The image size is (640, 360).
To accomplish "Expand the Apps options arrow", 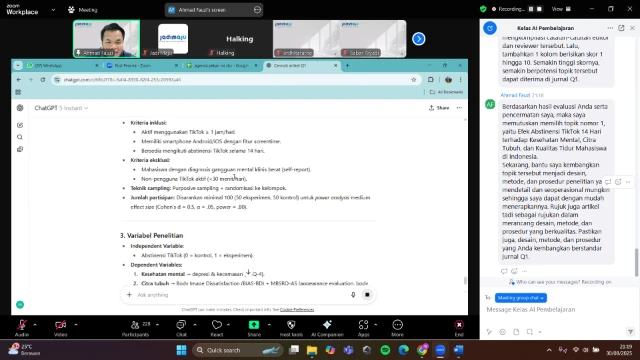I will click(x=375, y=325).
